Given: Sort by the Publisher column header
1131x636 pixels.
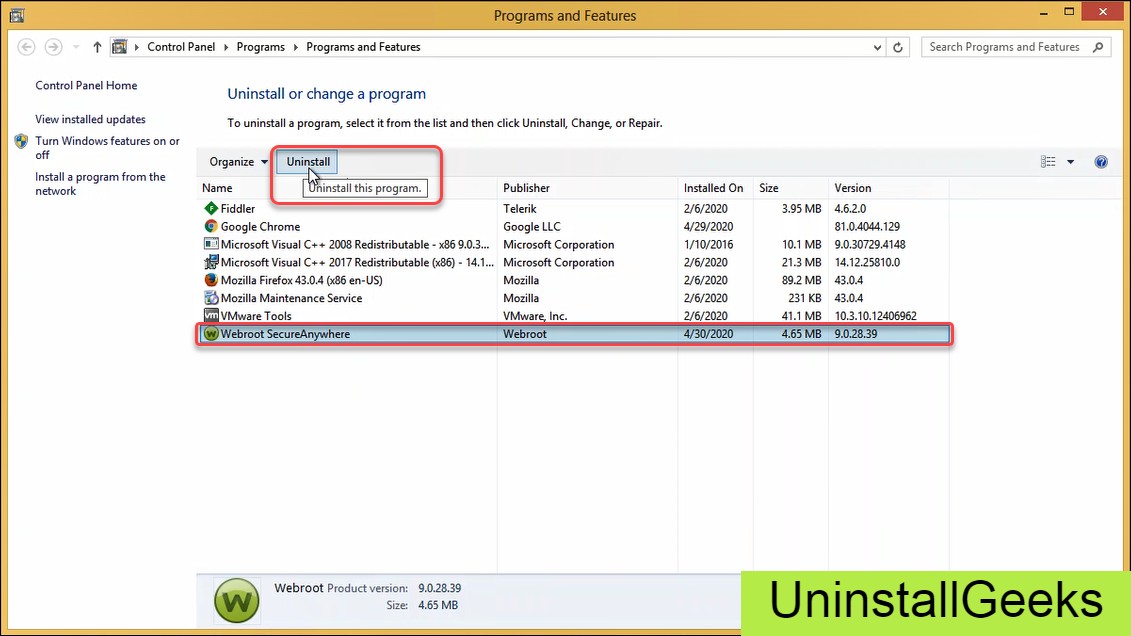Looking at the screenshot, I should 527,187.
